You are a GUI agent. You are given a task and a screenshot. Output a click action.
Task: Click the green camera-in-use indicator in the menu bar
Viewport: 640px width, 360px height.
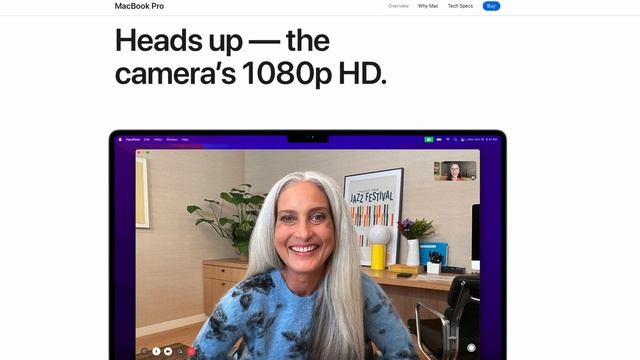[x=429, y=140]
